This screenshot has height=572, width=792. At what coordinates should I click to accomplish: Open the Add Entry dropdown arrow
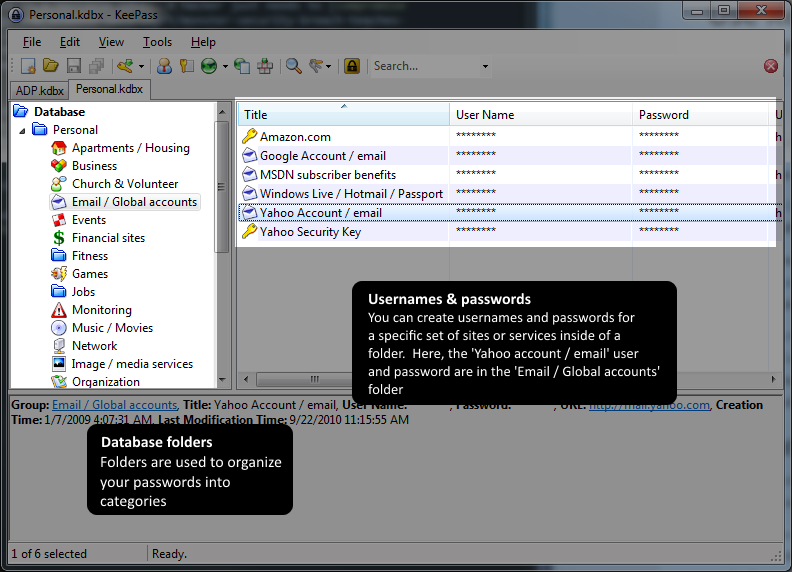tap(141, 67)
